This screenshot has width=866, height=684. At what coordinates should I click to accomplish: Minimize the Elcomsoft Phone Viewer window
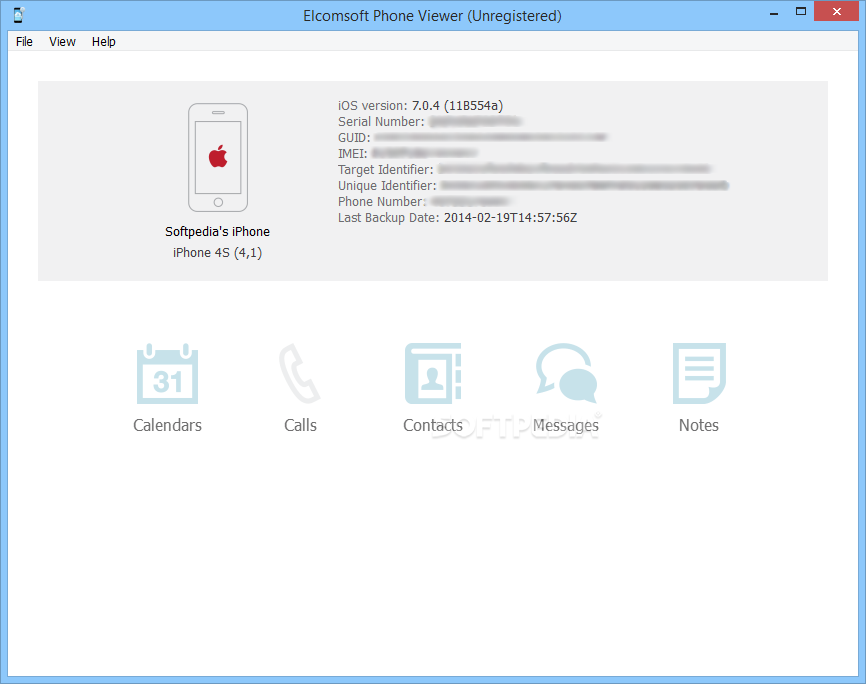774,12
